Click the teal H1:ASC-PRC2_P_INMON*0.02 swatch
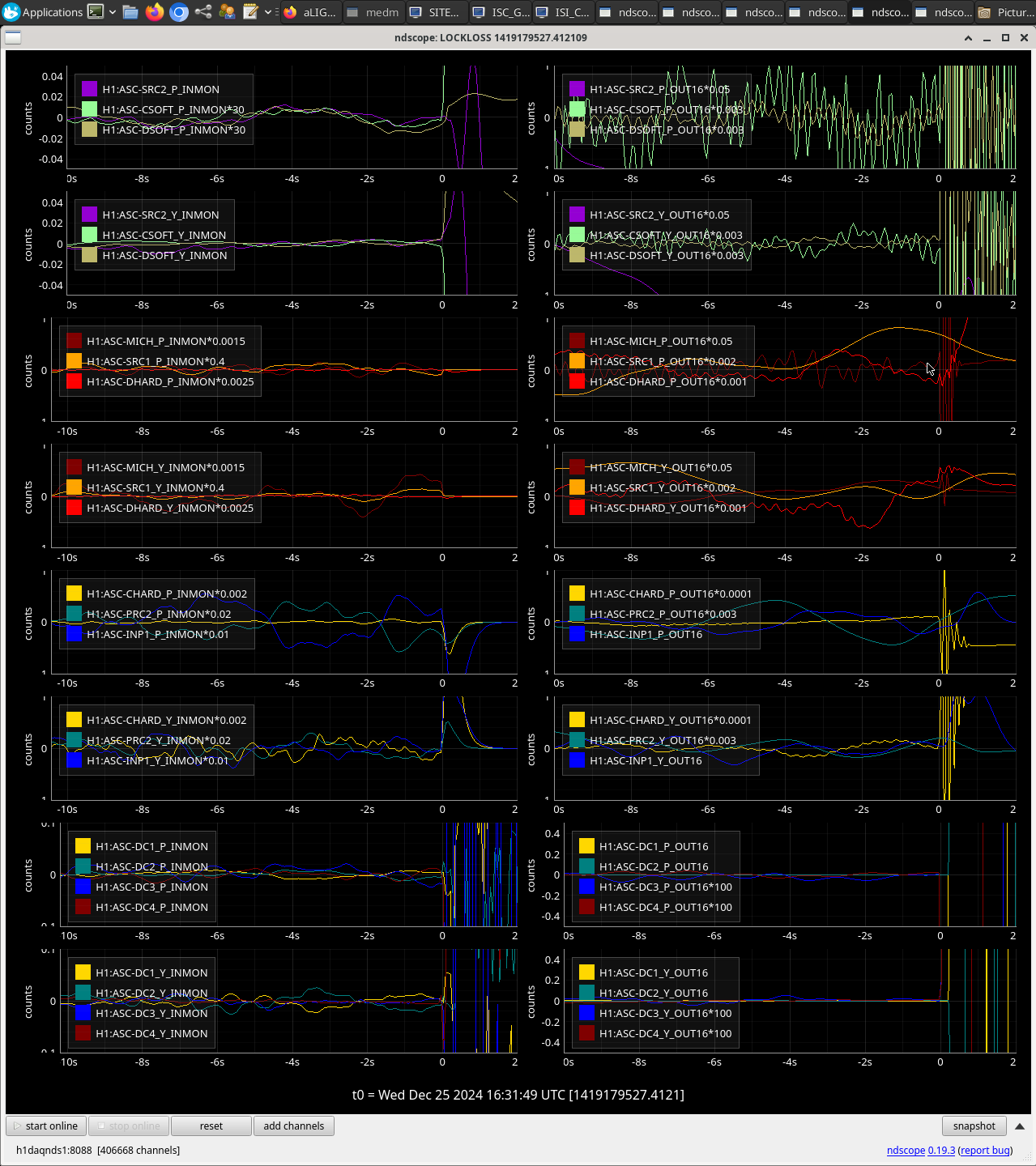This screenshot has width=1036, height=1166. coord(75,614)
